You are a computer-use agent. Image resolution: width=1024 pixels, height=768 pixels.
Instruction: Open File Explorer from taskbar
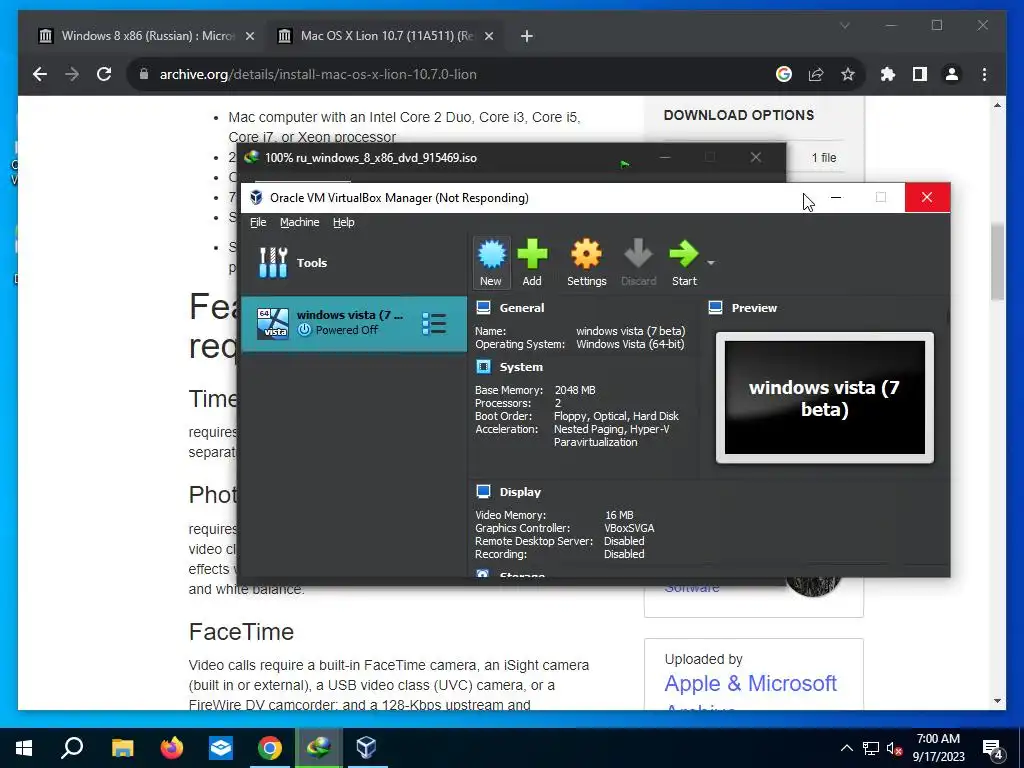pos(122,748)
